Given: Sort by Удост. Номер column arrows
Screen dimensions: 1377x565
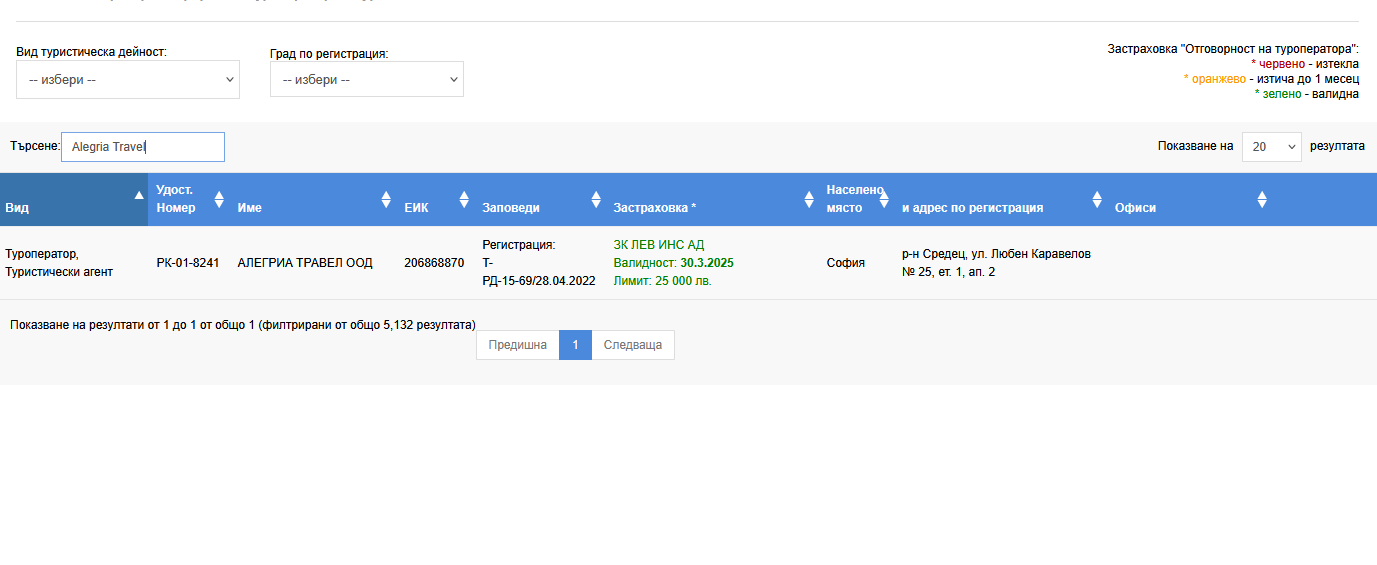Looking at the screenshot, I should [x=219, y=199].
